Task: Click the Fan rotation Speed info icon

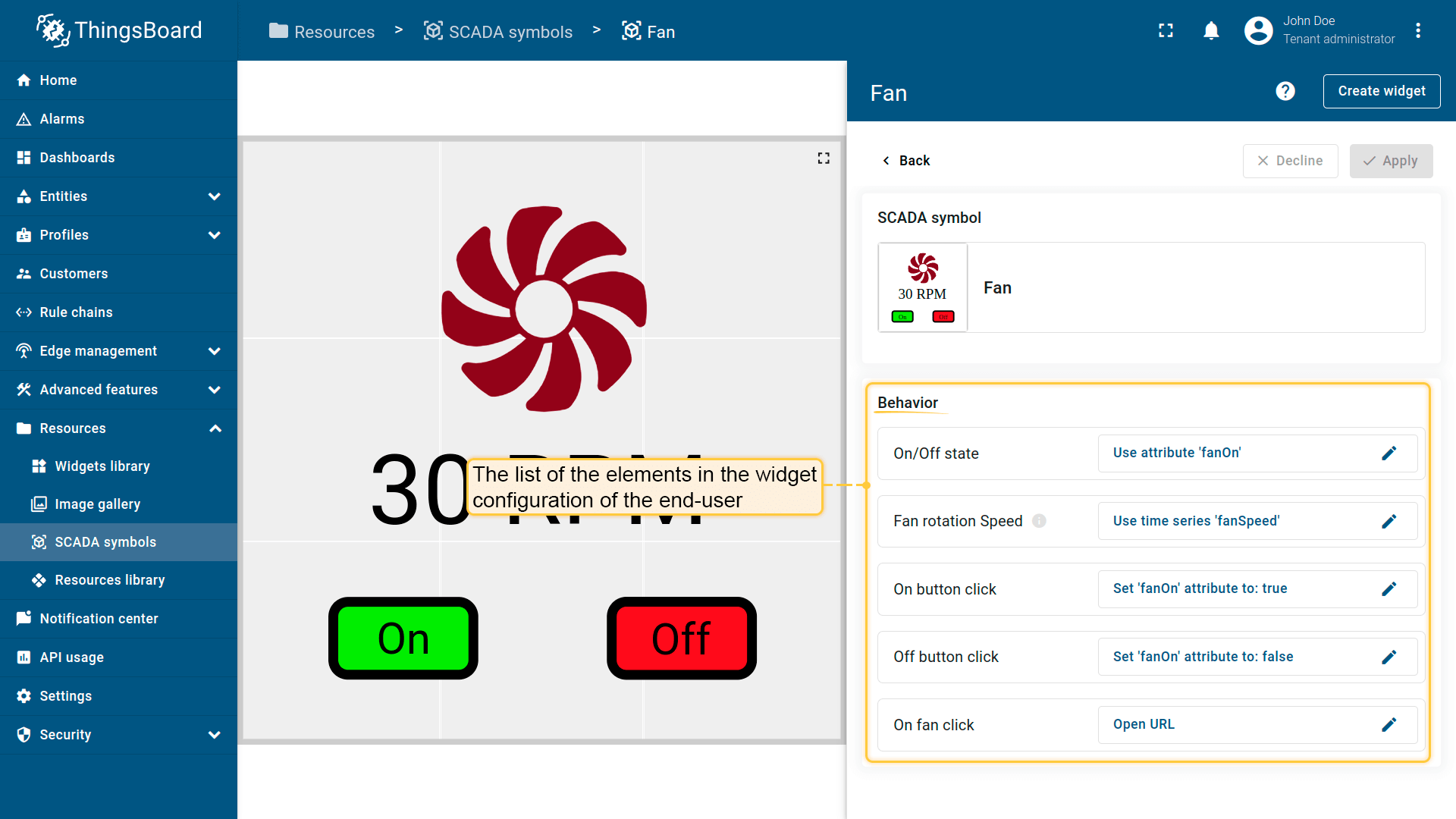Action: tap(1039, 521)
